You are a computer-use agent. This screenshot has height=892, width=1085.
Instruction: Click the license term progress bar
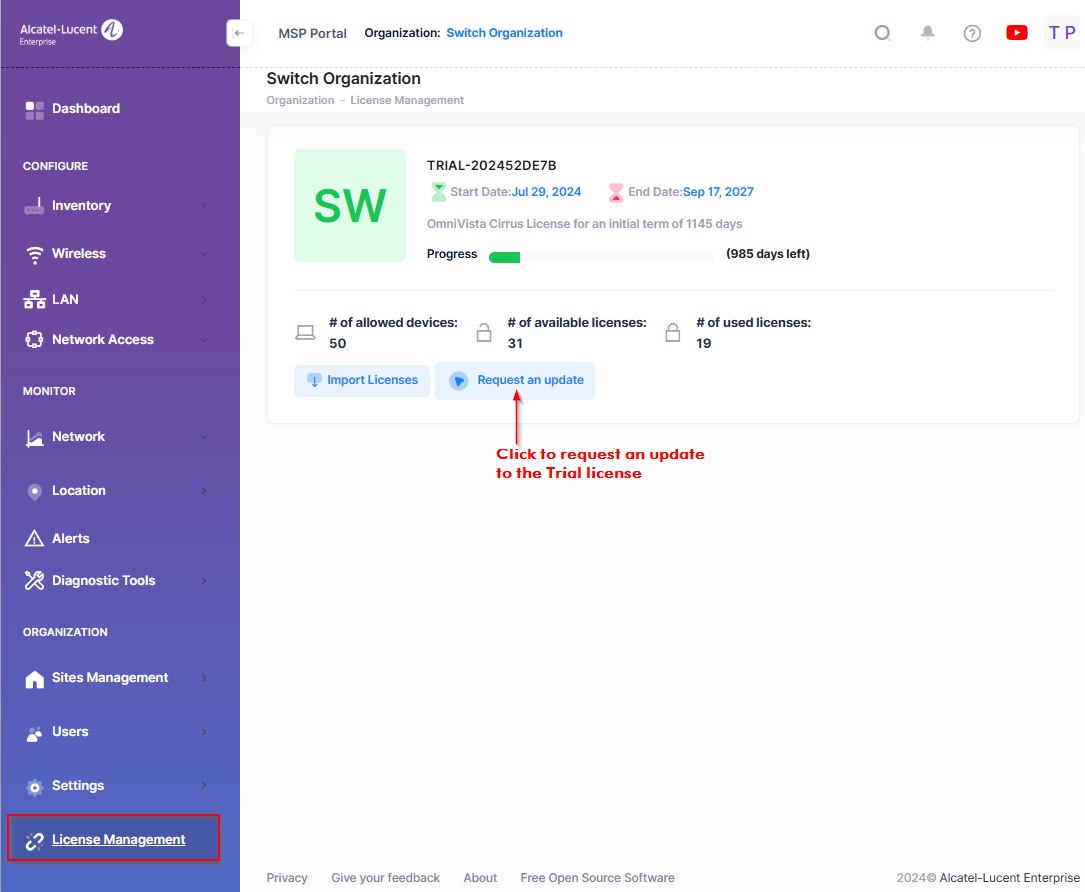[x=601, y=257]
